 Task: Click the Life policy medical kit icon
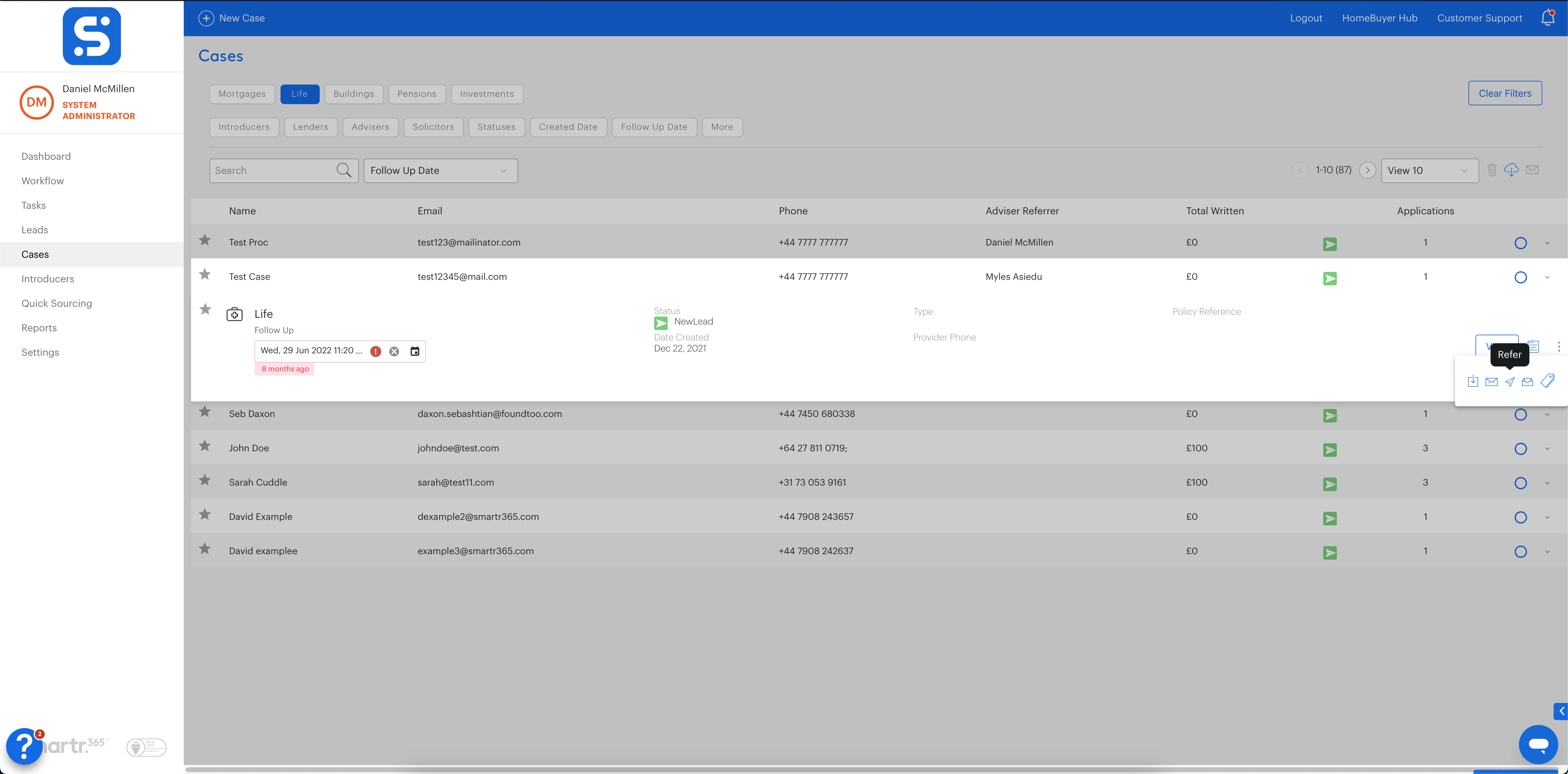coord(234,314)
